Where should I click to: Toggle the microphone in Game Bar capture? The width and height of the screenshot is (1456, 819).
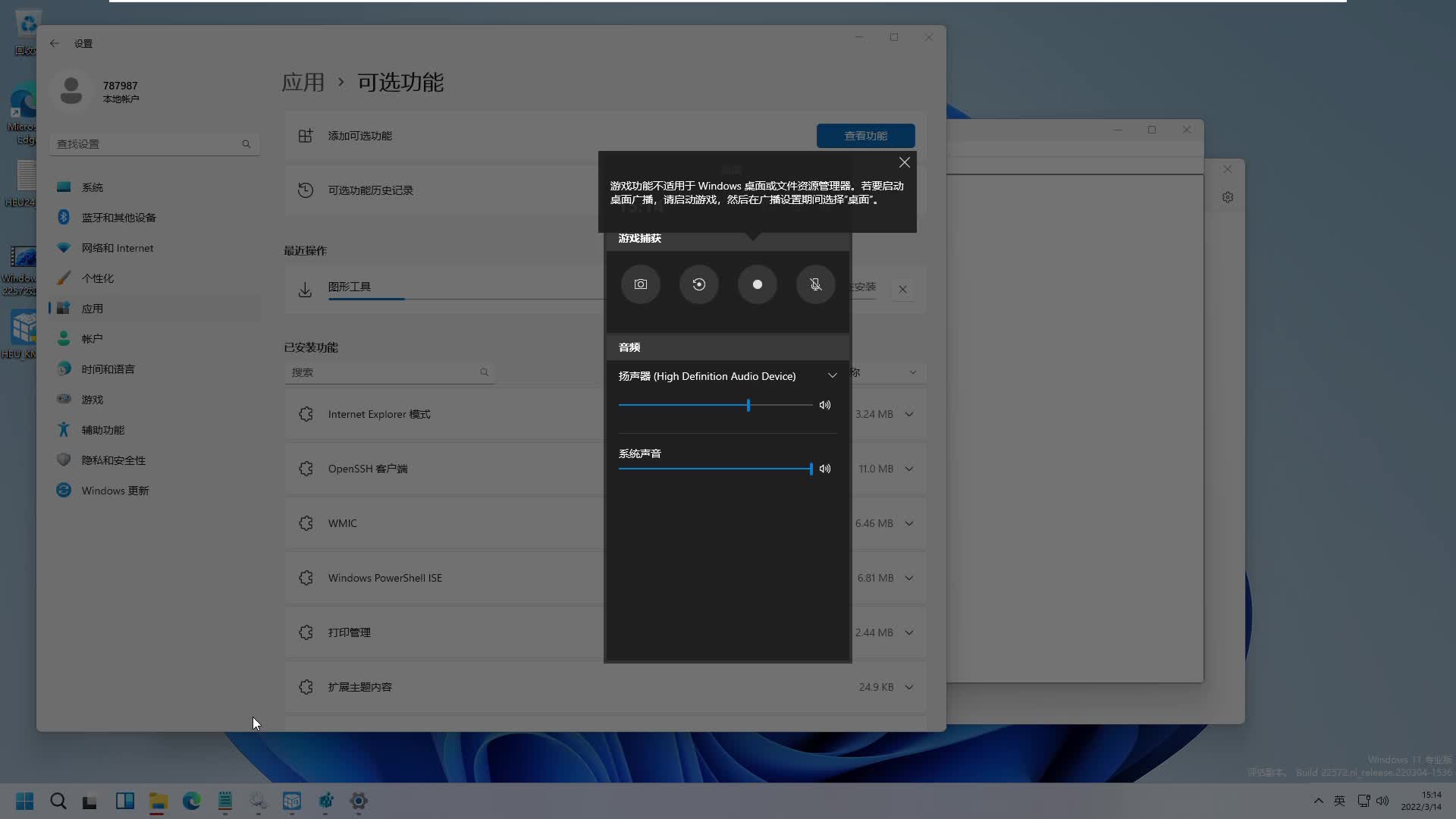pos(815,284)
